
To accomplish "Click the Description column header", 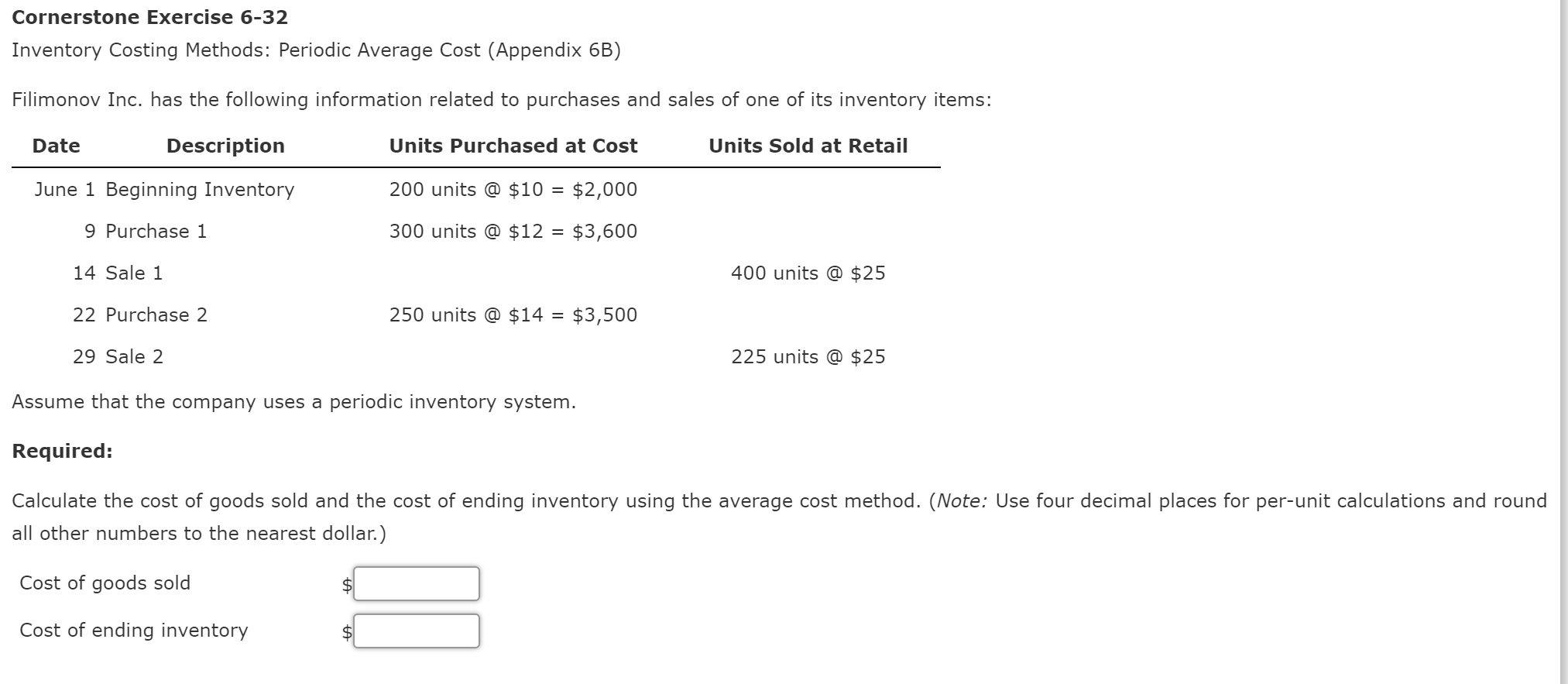I will pyautogui.click(x=225, y=146).
